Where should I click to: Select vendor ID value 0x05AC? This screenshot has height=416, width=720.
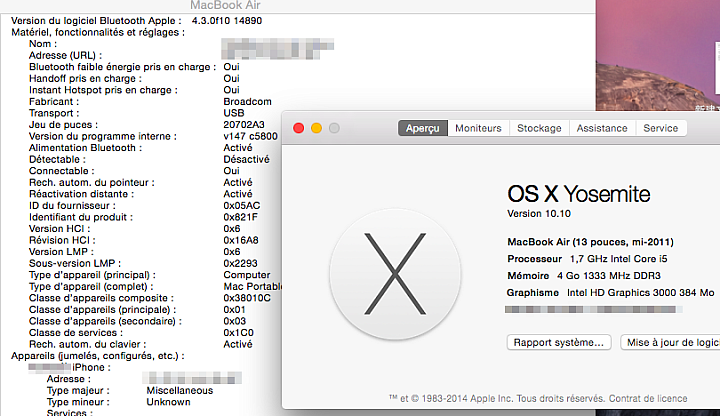pyautogui.click(x=242, y=206)
